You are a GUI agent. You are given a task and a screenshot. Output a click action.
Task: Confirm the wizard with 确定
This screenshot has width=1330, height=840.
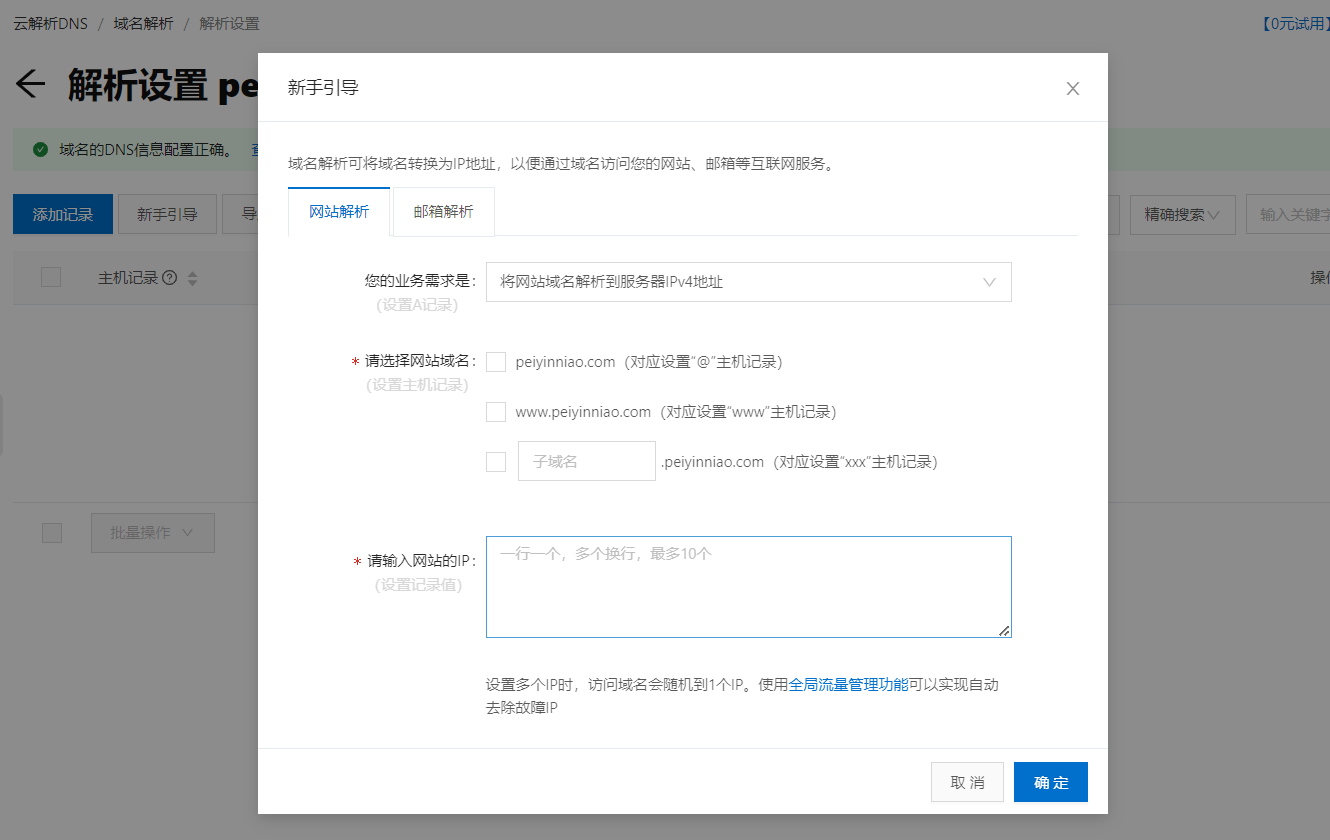pos(1050,782)
